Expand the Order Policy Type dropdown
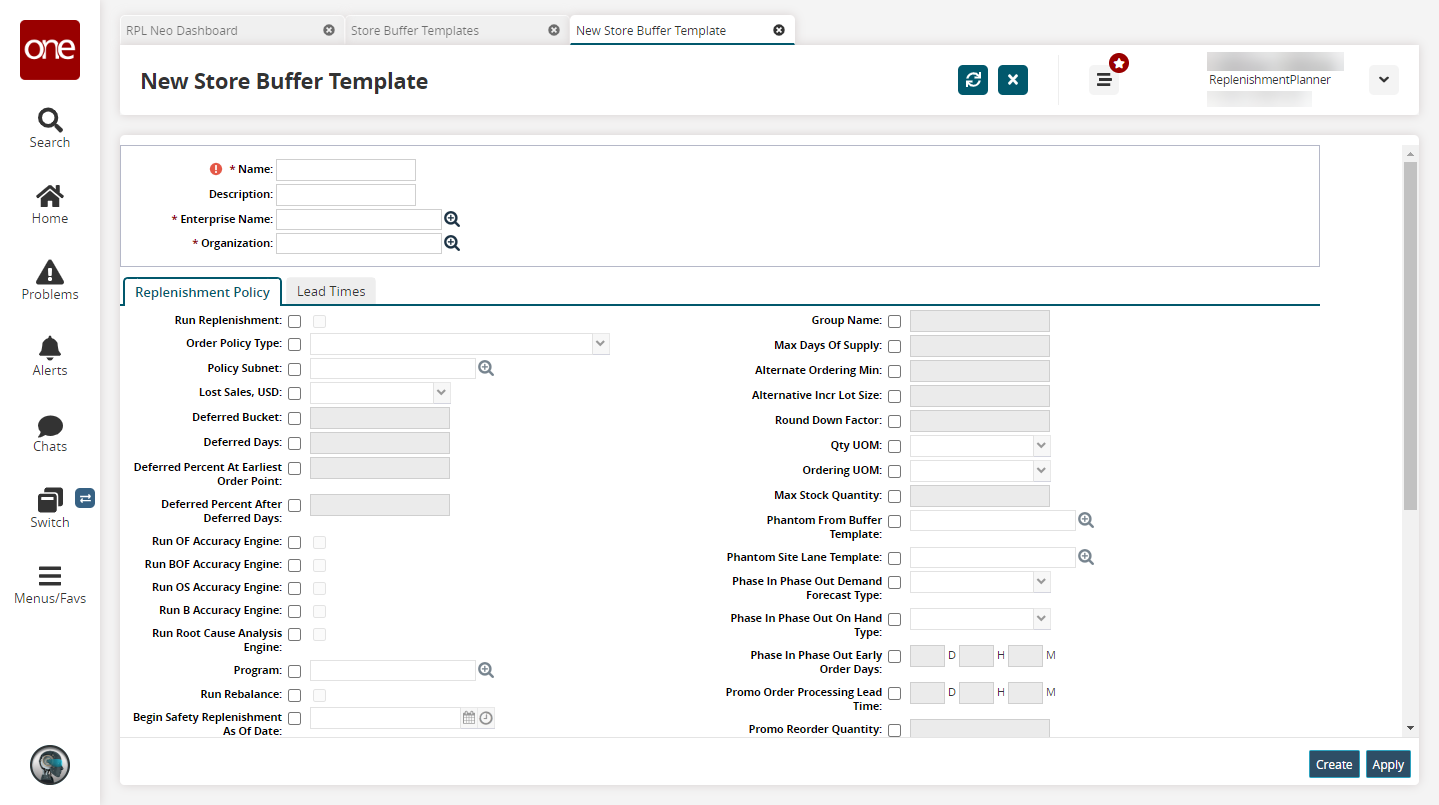Screen dimensions: 1439x805 click(x=600, y=344)
